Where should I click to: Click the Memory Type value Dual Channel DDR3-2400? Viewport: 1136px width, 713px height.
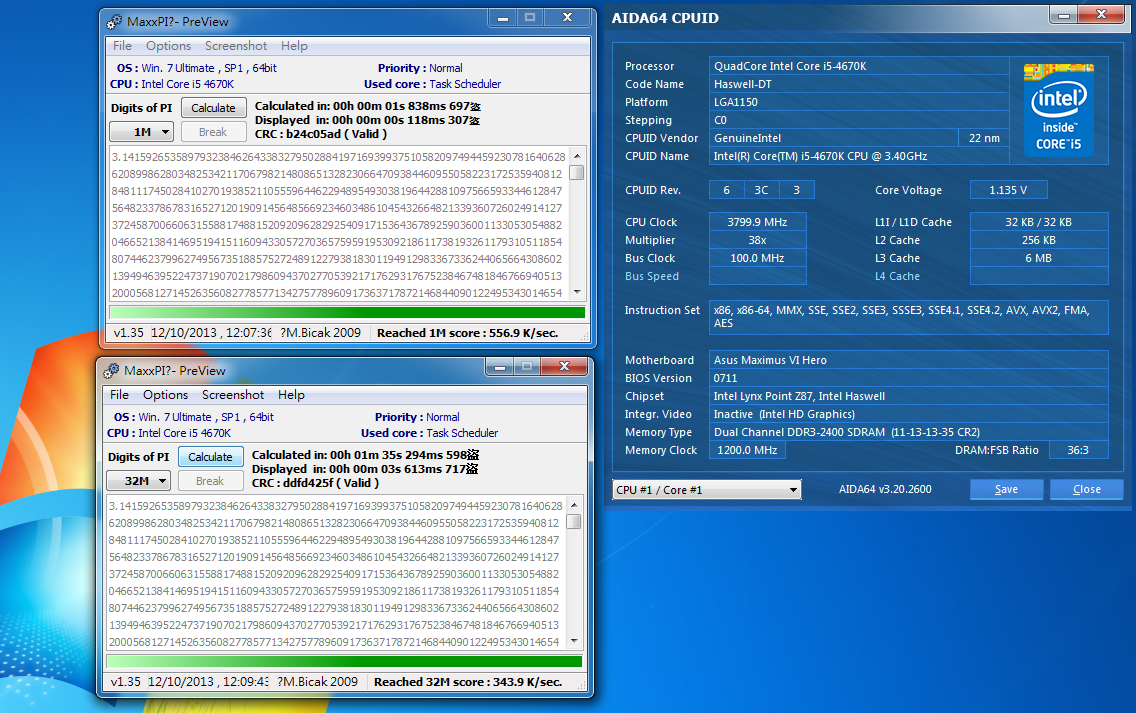pyautogui.click(x=909, y=432)
